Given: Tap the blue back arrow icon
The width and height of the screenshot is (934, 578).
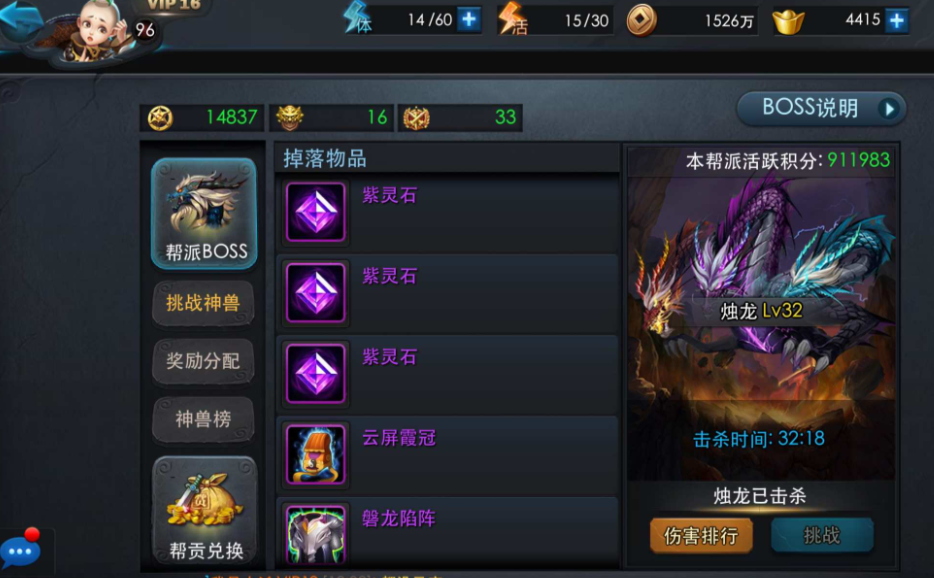Looking at the screenshot, I should (21, 19).
